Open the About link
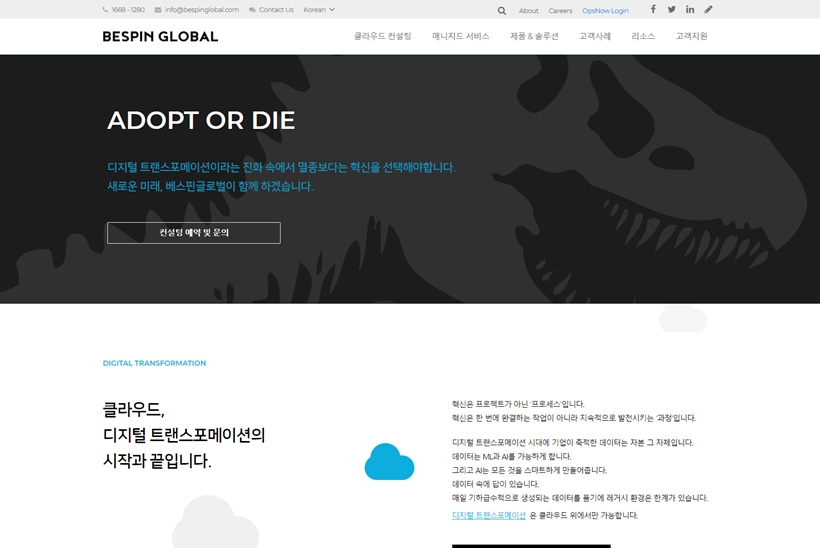Screen dimensions: 820x548 point(528,10)
